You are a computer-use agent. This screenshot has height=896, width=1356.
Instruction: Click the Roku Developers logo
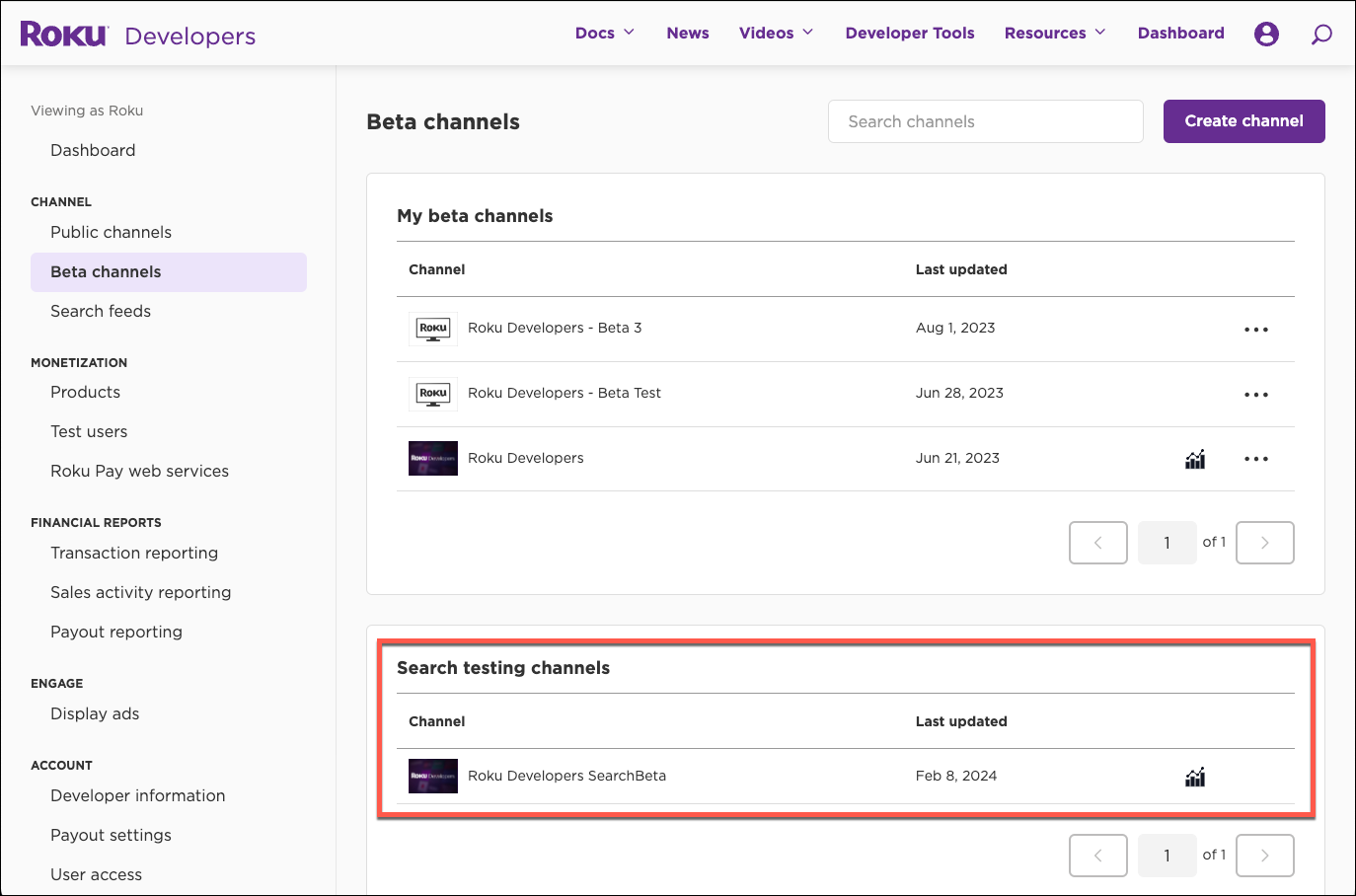pyautogui.click(x=138, y=33)
